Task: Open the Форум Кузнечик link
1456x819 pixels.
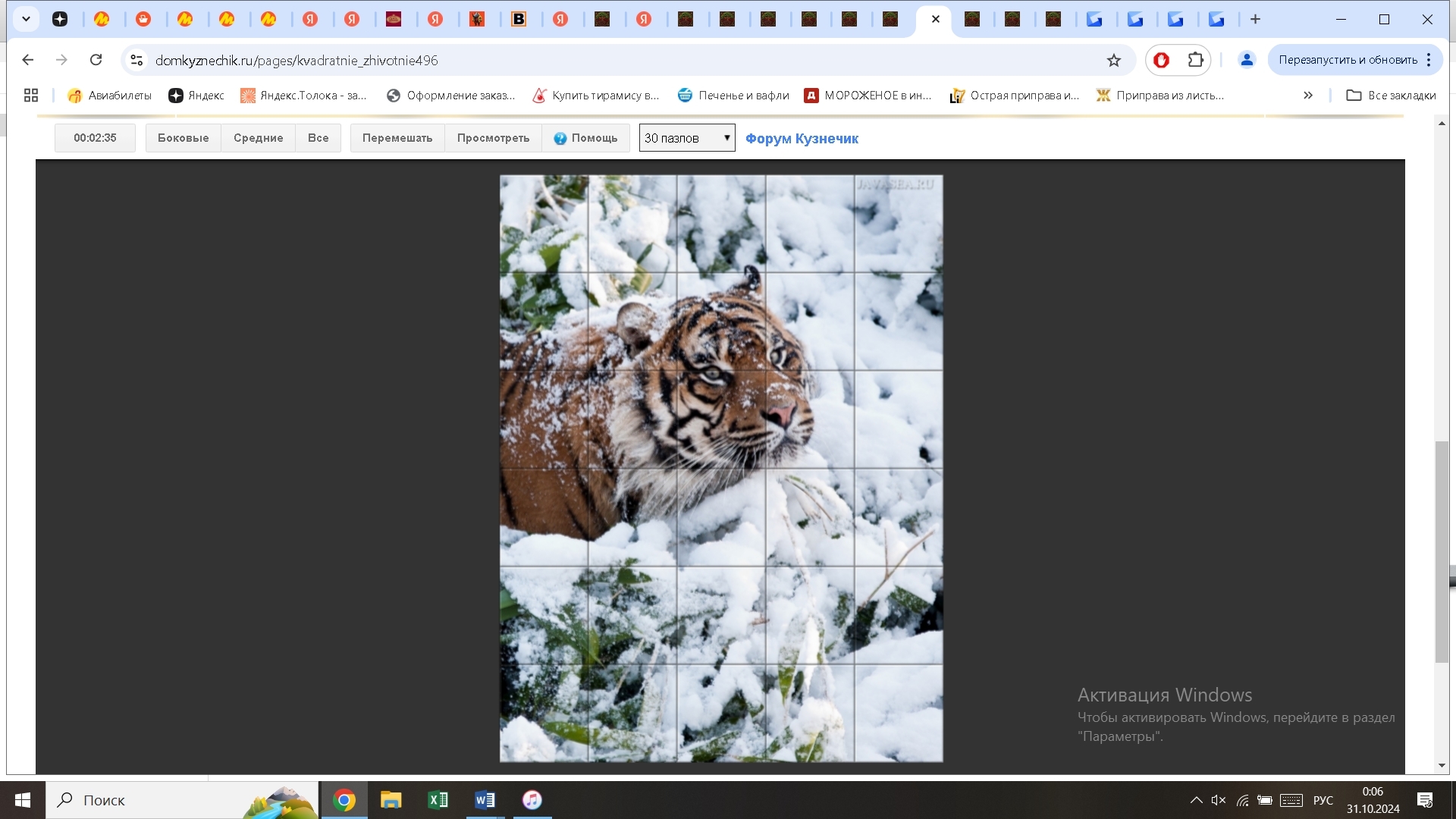Action: pos(802,139)
